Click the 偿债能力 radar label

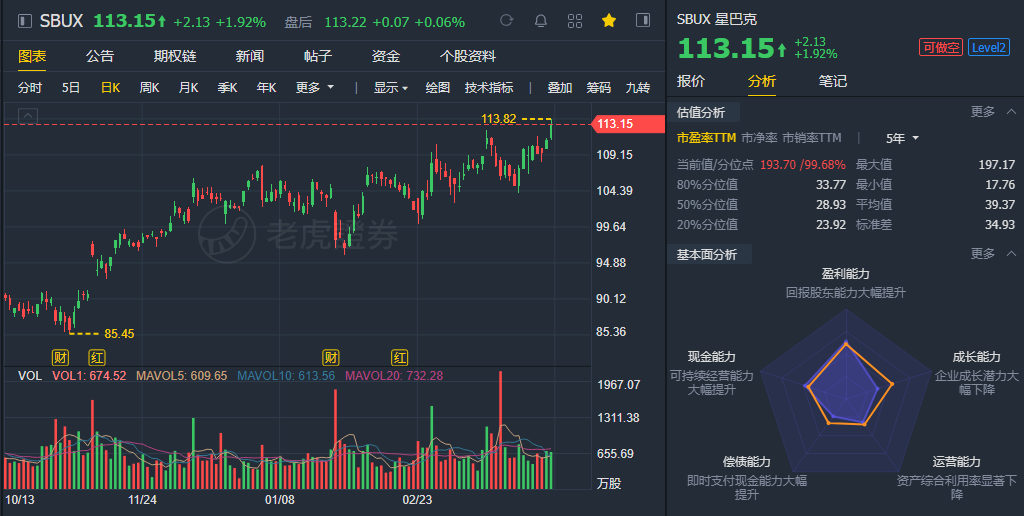pyautogui.click(x=746, y=462)
